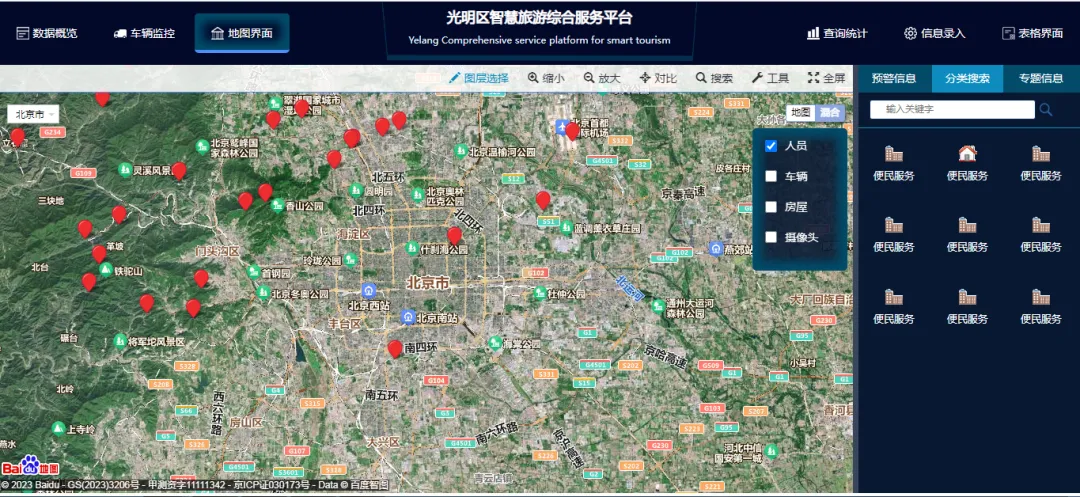Click the green 首钢园 icon
Viewport: 1080px width, 497px height.
pyautogui.click(x=253, y=272)
